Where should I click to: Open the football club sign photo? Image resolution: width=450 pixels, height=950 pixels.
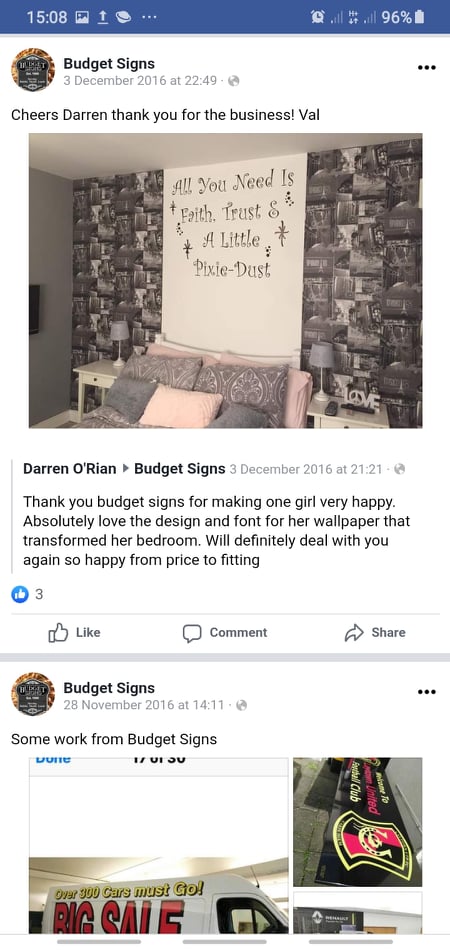[x=358, y=822]
